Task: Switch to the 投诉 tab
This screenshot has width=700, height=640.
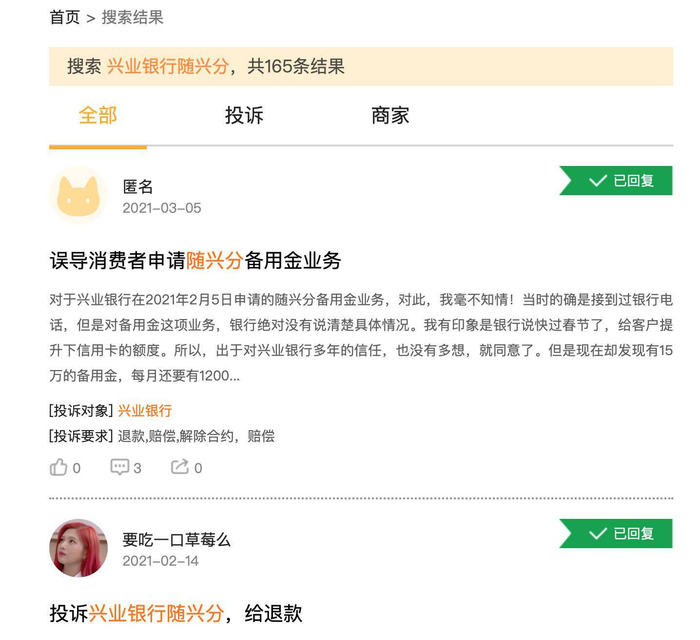Action: [x=244, y=116]
